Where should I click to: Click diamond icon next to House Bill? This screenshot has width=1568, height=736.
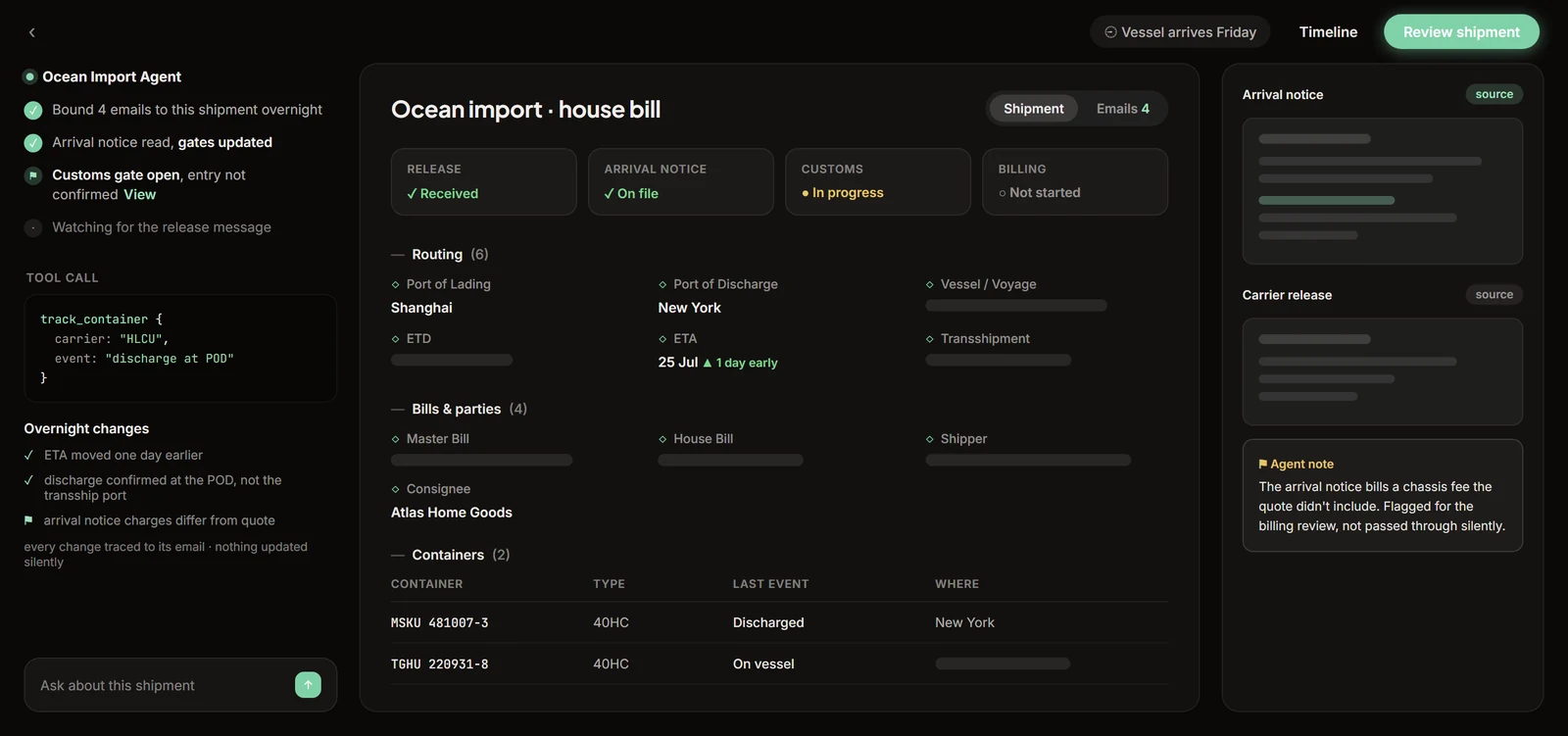point(662,439)
